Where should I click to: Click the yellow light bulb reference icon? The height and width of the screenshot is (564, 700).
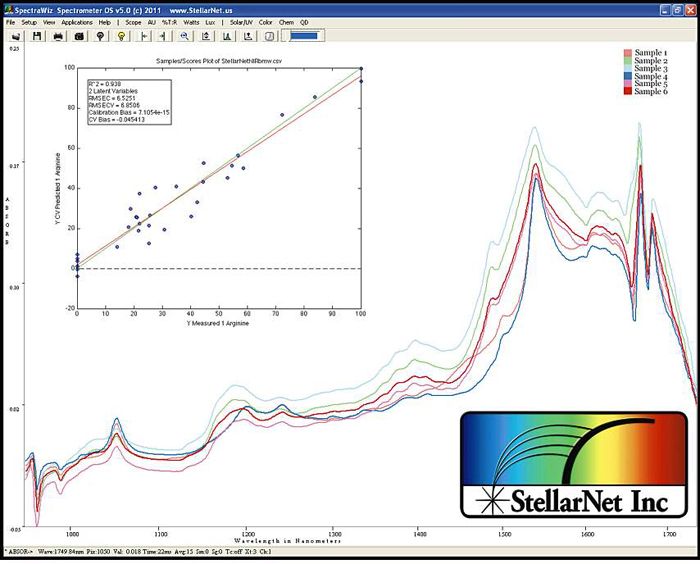(121, 36)
